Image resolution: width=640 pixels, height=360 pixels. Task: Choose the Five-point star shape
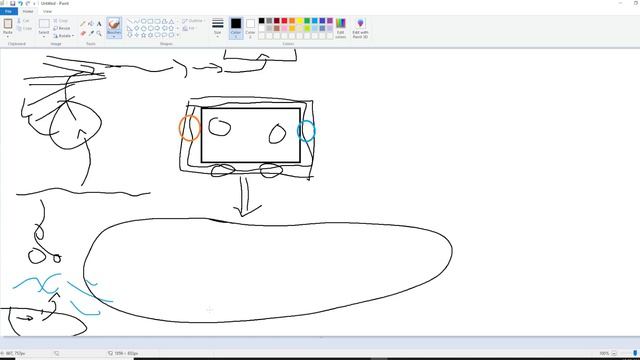[x=144, y=36]
